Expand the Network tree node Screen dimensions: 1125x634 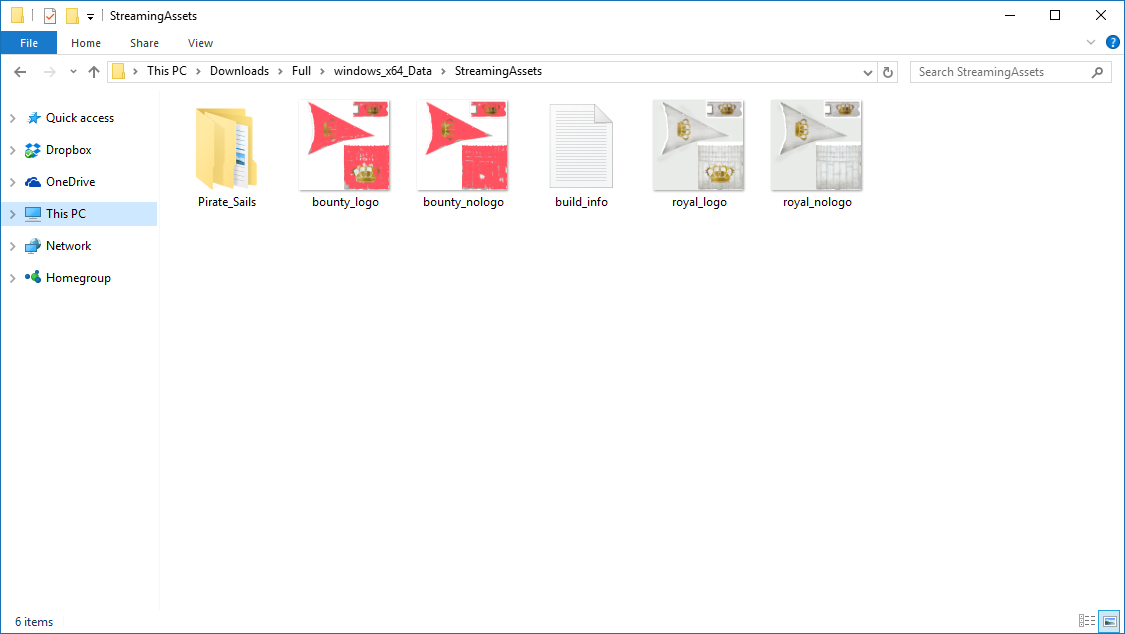click(13, 246)
